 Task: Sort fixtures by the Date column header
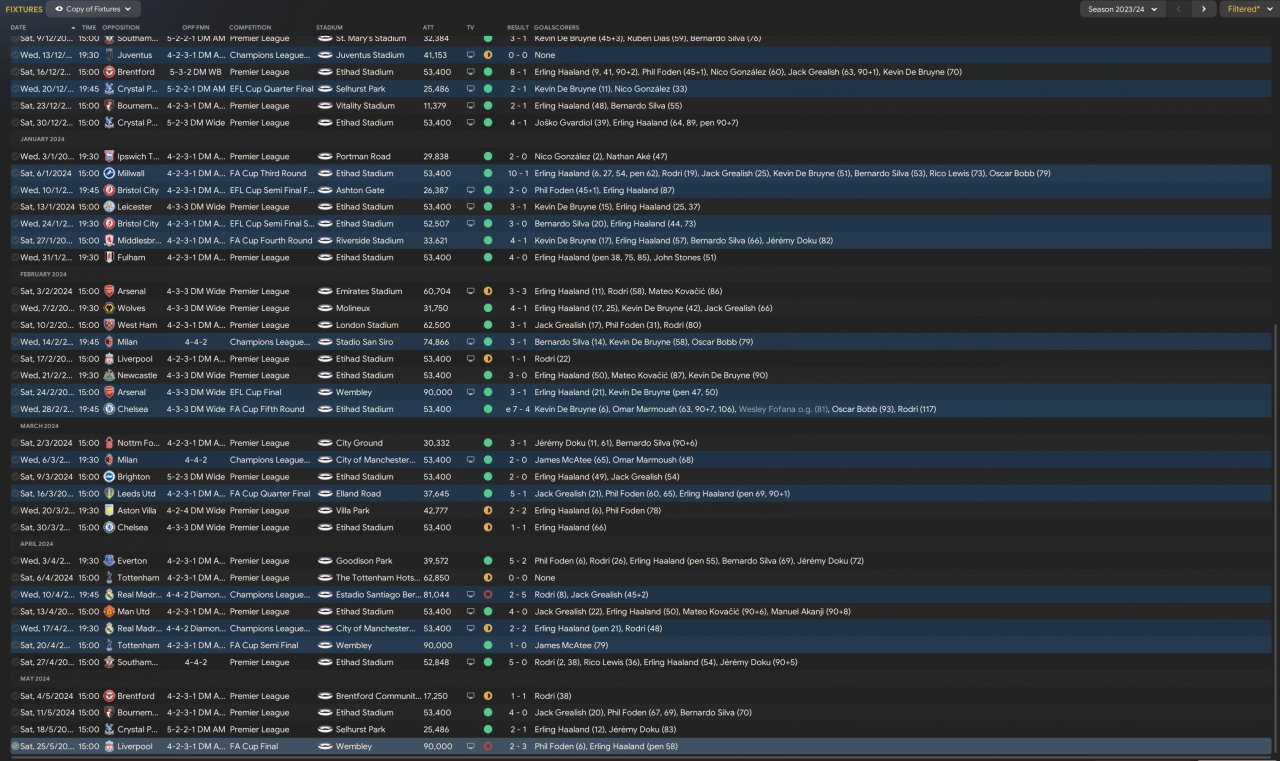pyautogui.click(x=19, y=27)
